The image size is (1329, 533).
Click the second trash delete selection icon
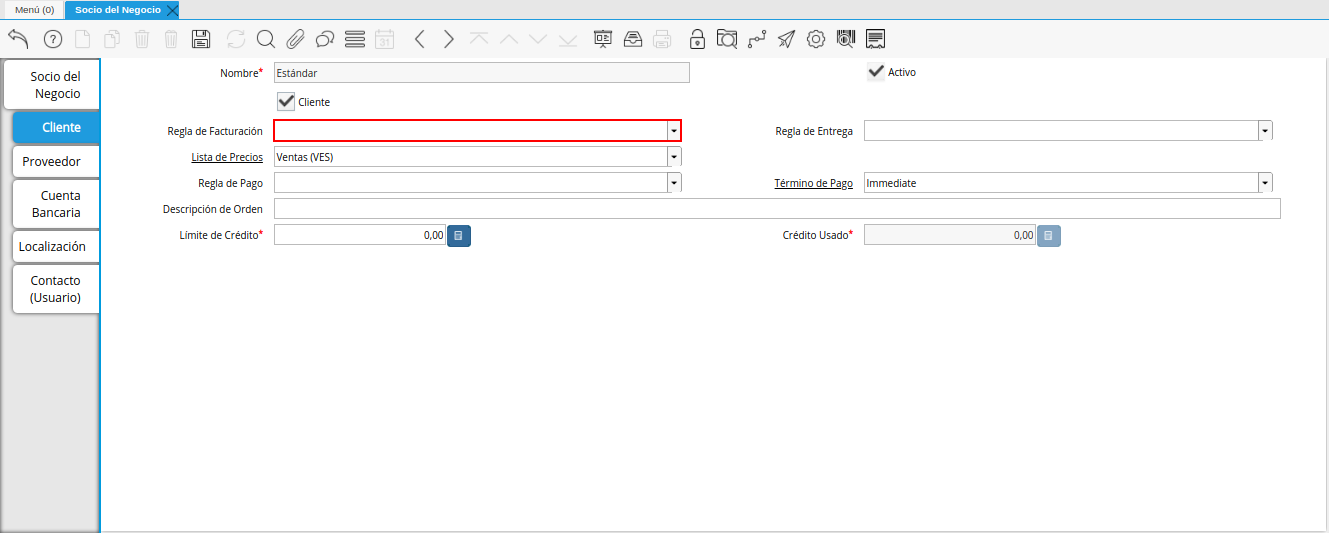(x=171, y=39)
